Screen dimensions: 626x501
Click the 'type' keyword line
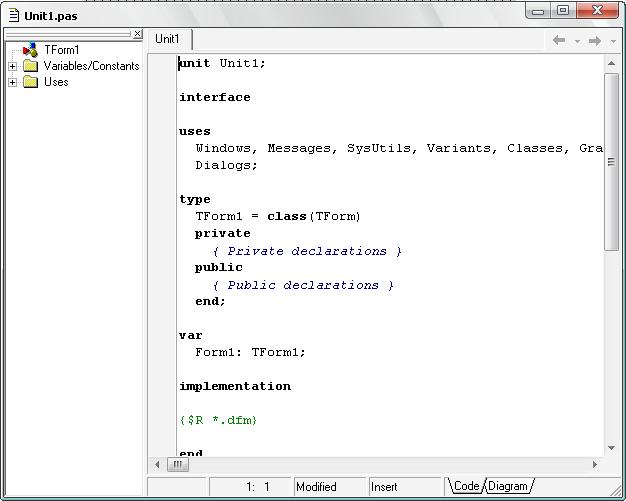point(195,200)
